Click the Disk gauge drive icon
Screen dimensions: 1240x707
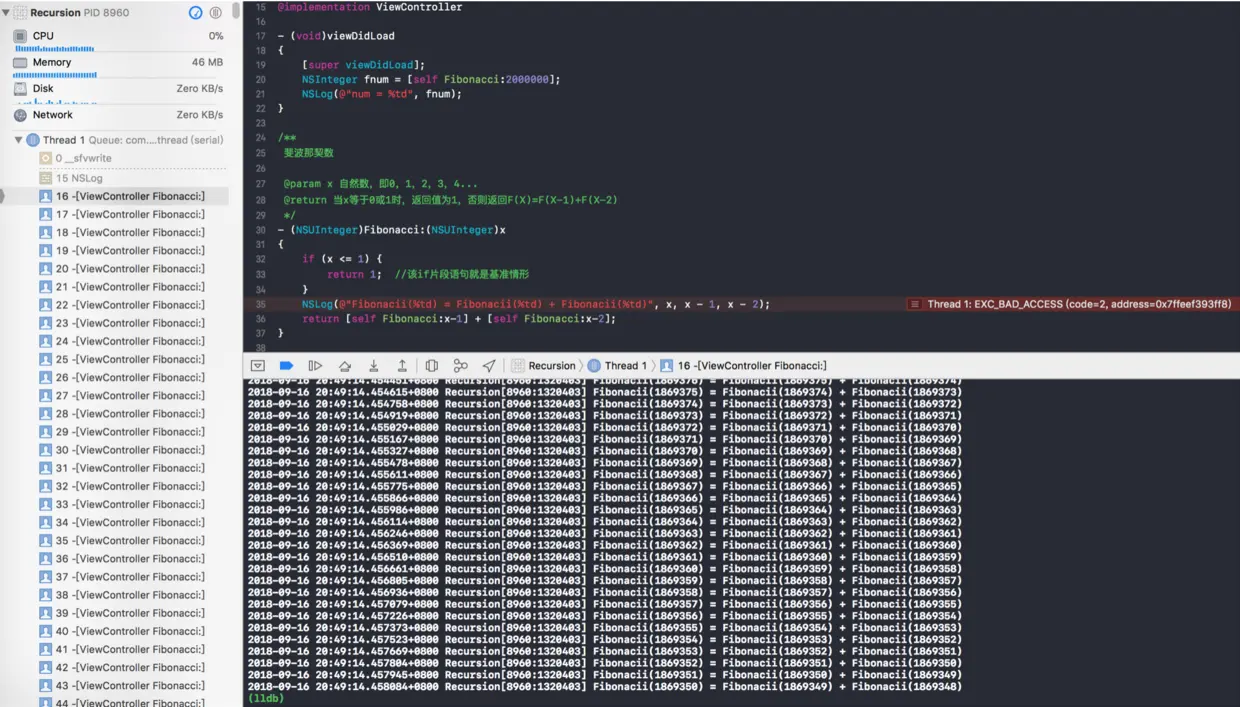[x=20, y=89]
